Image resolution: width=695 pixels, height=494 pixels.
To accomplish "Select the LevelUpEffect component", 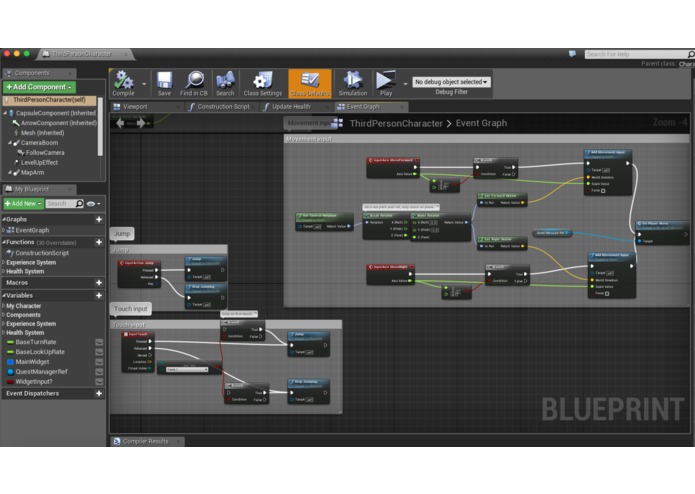I will [x=39, y=163].
